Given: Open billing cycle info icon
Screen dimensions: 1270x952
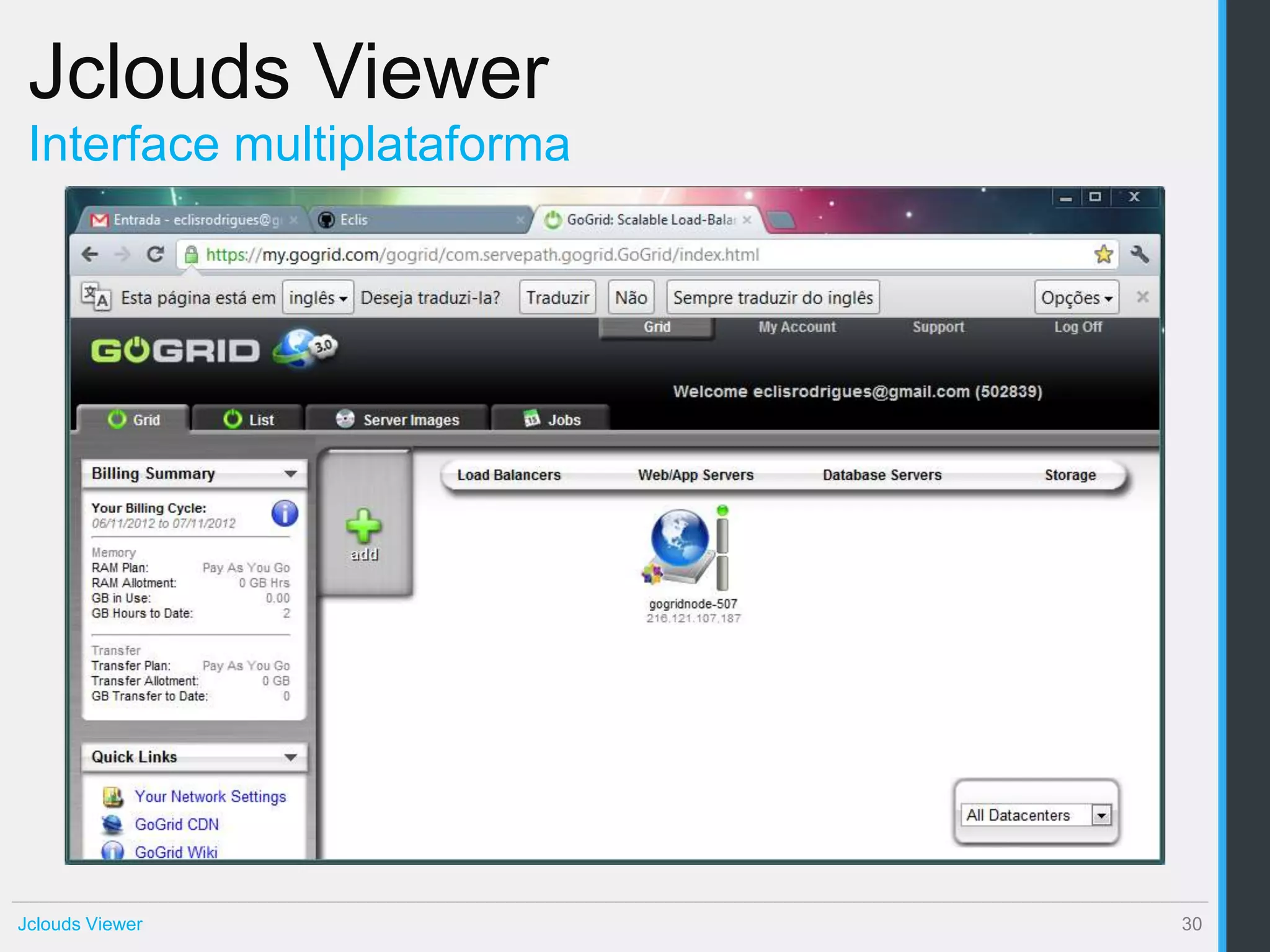Looking at the screenshot, I should [x=285, y=513].
